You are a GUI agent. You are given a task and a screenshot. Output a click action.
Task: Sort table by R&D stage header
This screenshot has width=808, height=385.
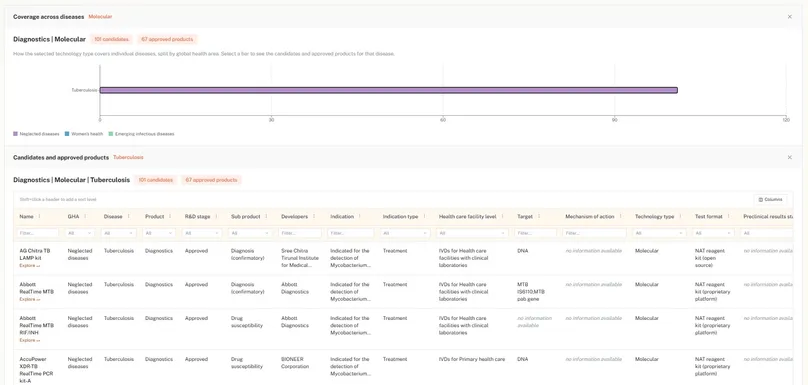coord(197,216)
